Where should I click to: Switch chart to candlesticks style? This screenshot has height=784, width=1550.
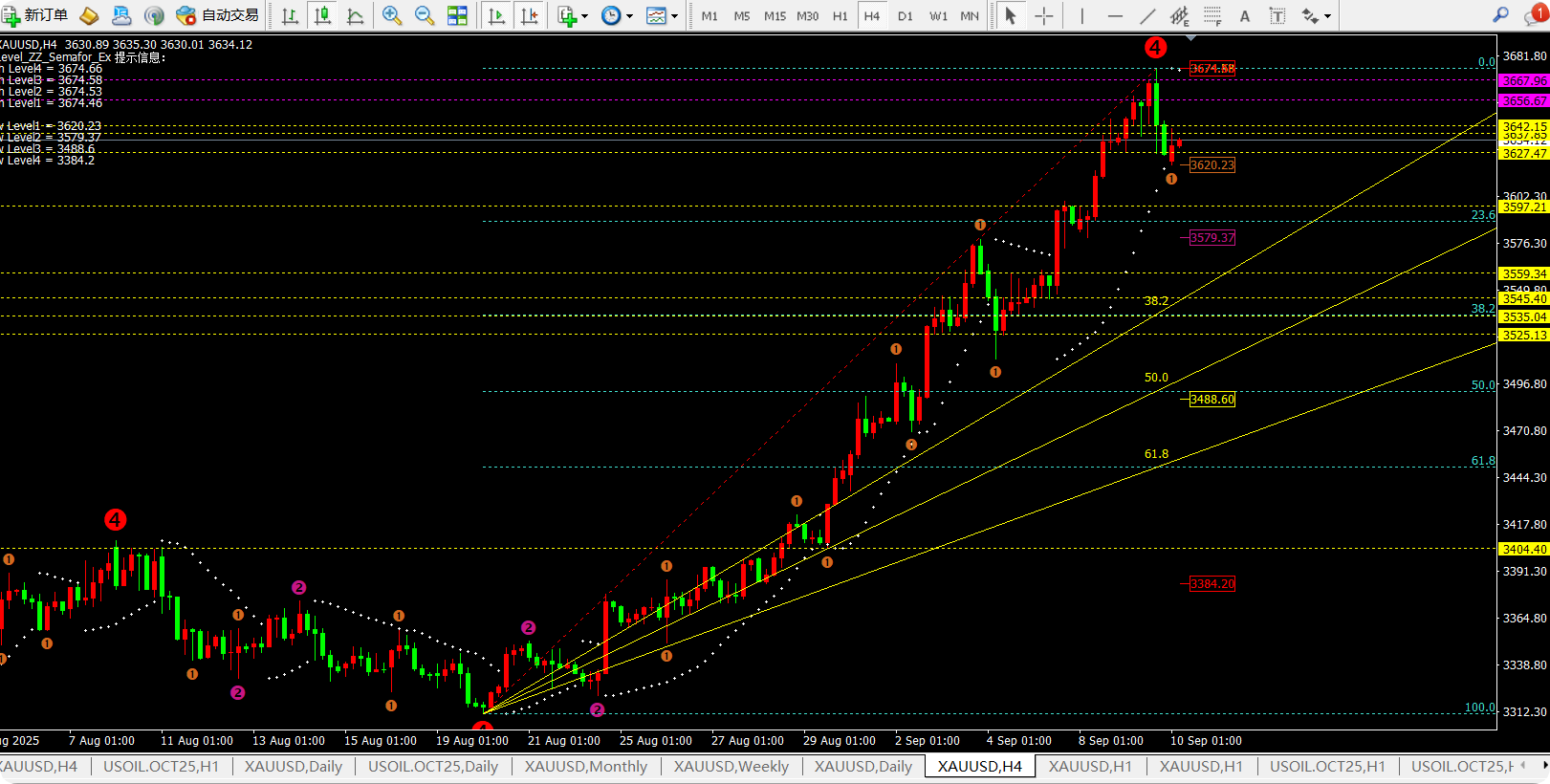323,15
